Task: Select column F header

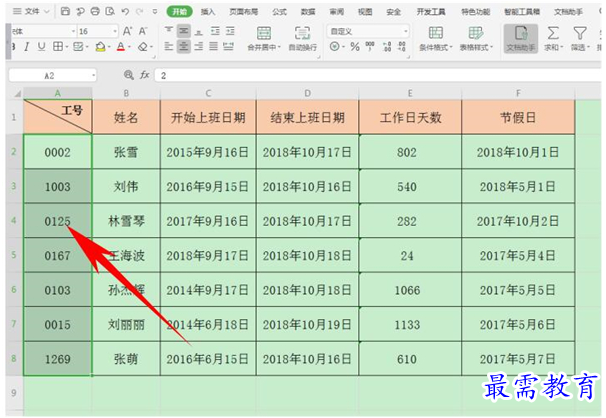Action: pos(518,93)
